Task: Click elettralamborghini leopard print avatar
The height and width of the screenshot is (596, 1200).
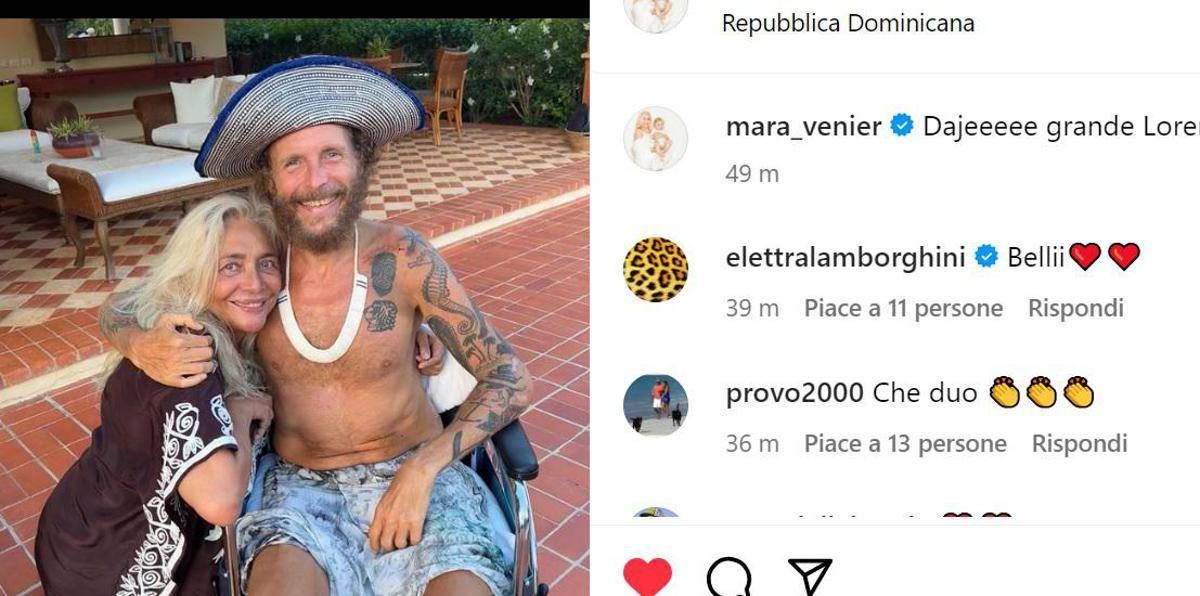Action: 656,270
